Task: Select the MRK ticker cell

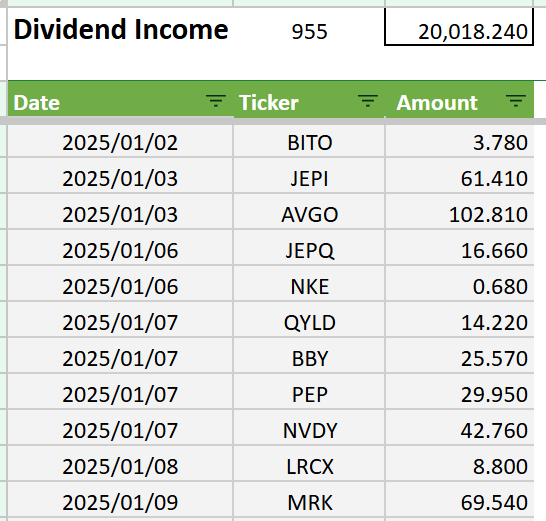Action: 309,499
